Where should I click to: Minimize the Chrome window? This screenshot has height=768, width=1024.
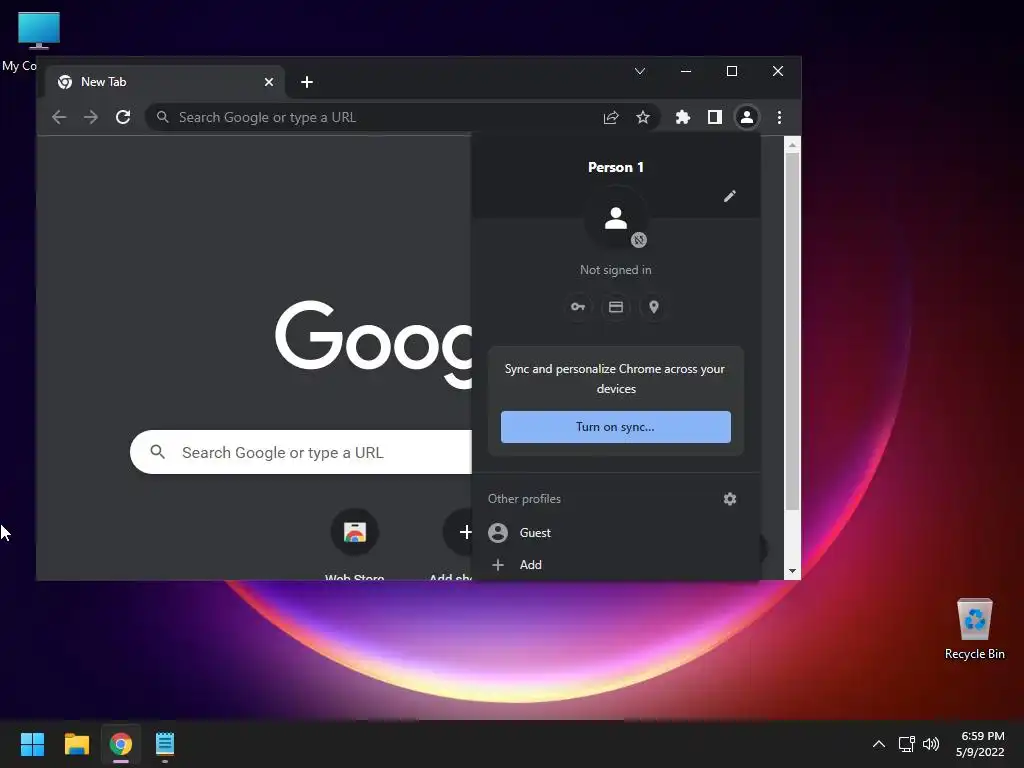[x=686, y=71]
